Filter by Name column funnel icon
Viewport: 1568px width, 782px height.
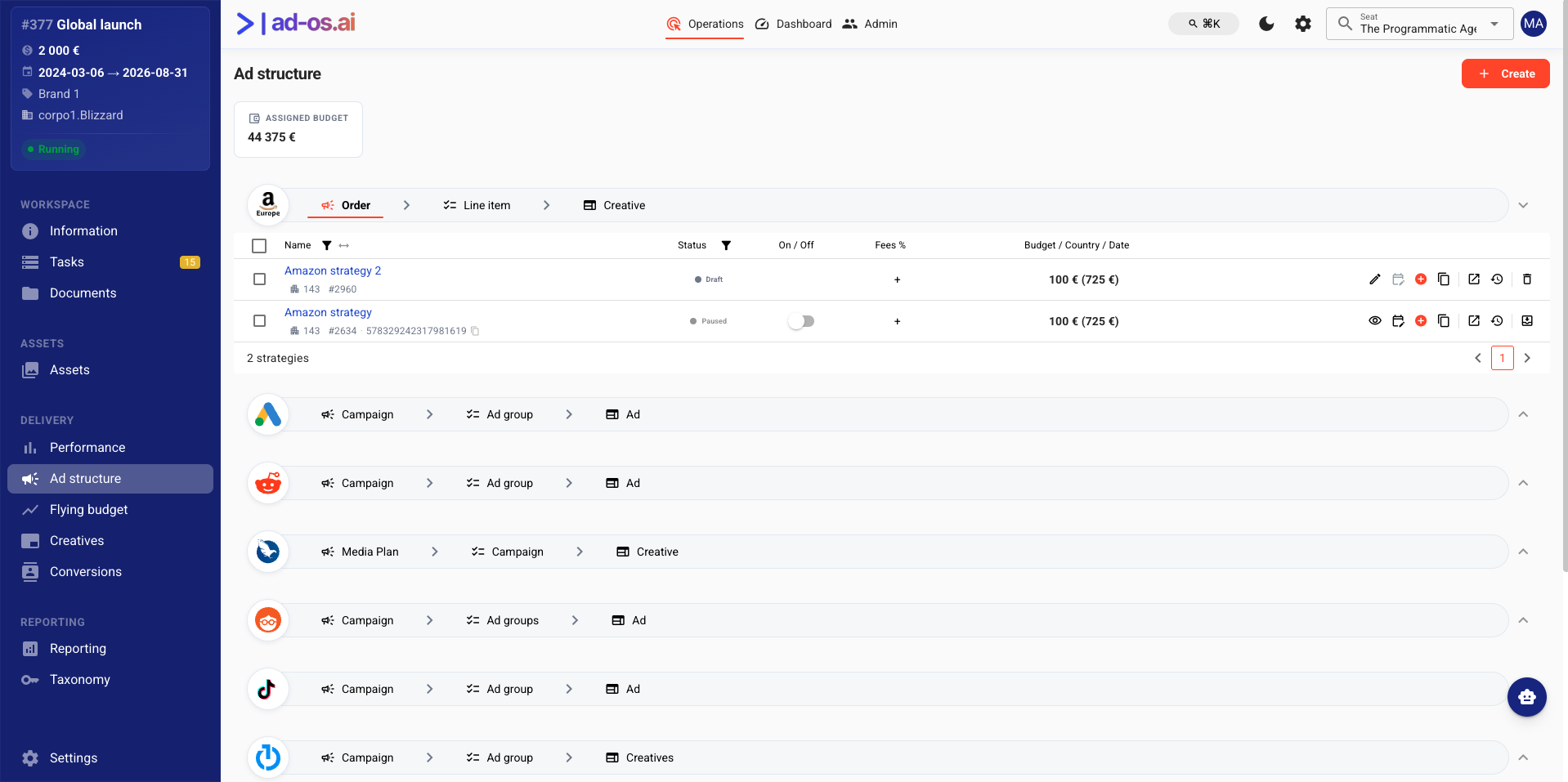click(327, 245)
